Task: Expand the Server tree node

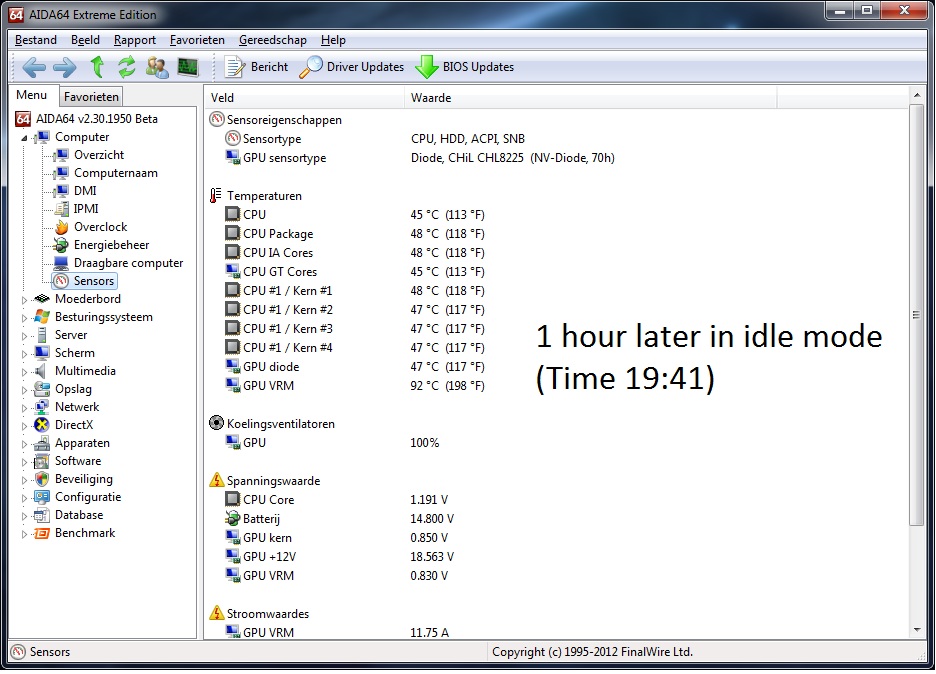Action: (24, 336)
